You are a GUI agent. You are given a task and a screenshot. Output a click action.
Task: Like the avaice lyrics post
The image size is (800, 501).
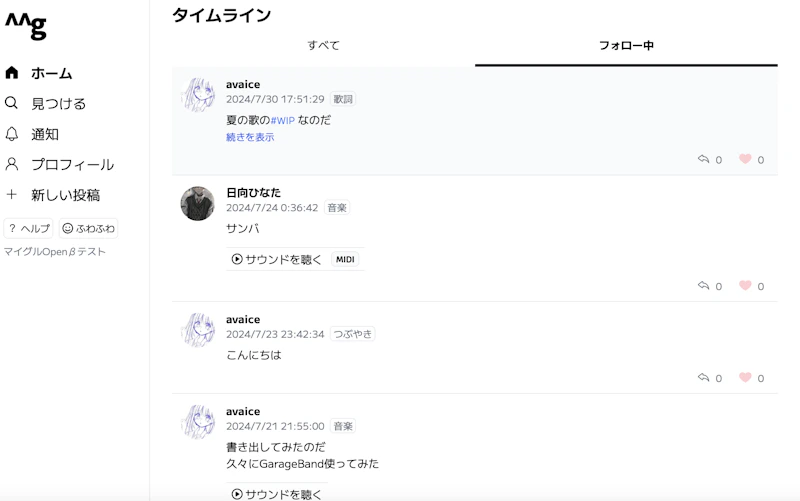click(745, 160)
